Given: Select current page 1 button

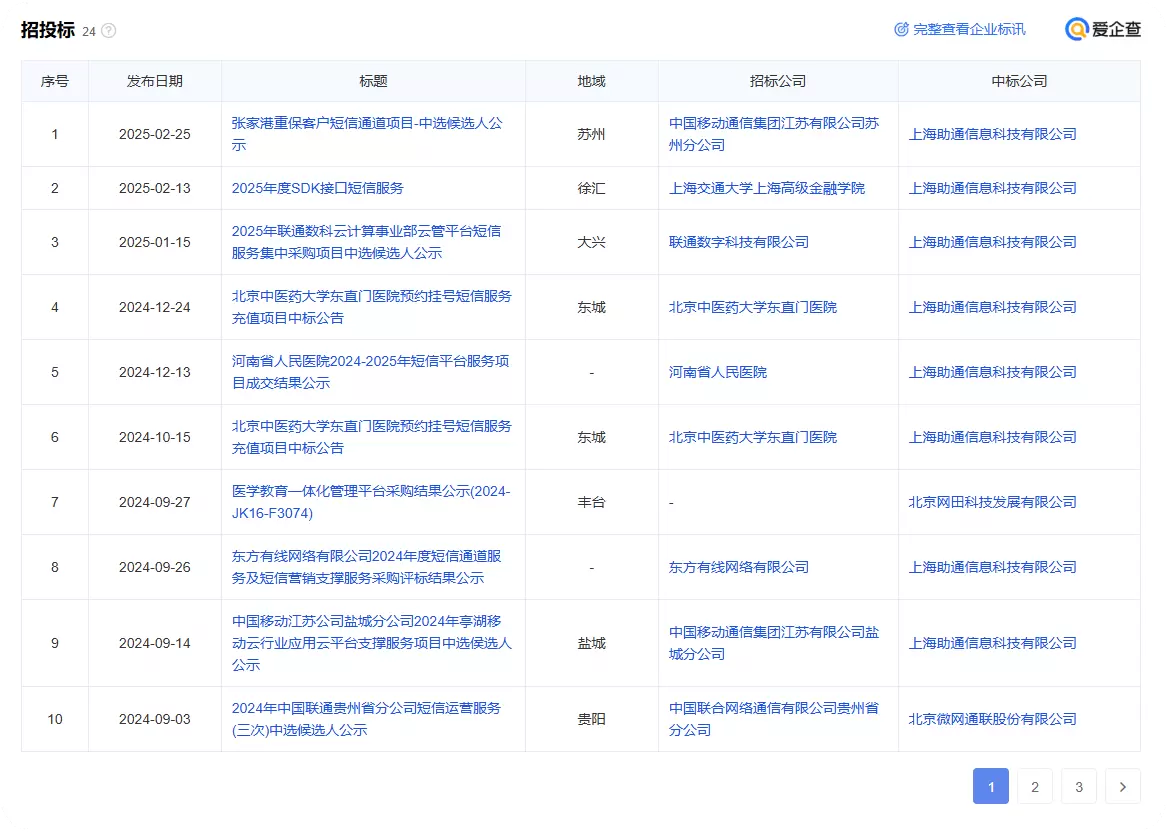Looking at the screenshot, I should 991,787.
